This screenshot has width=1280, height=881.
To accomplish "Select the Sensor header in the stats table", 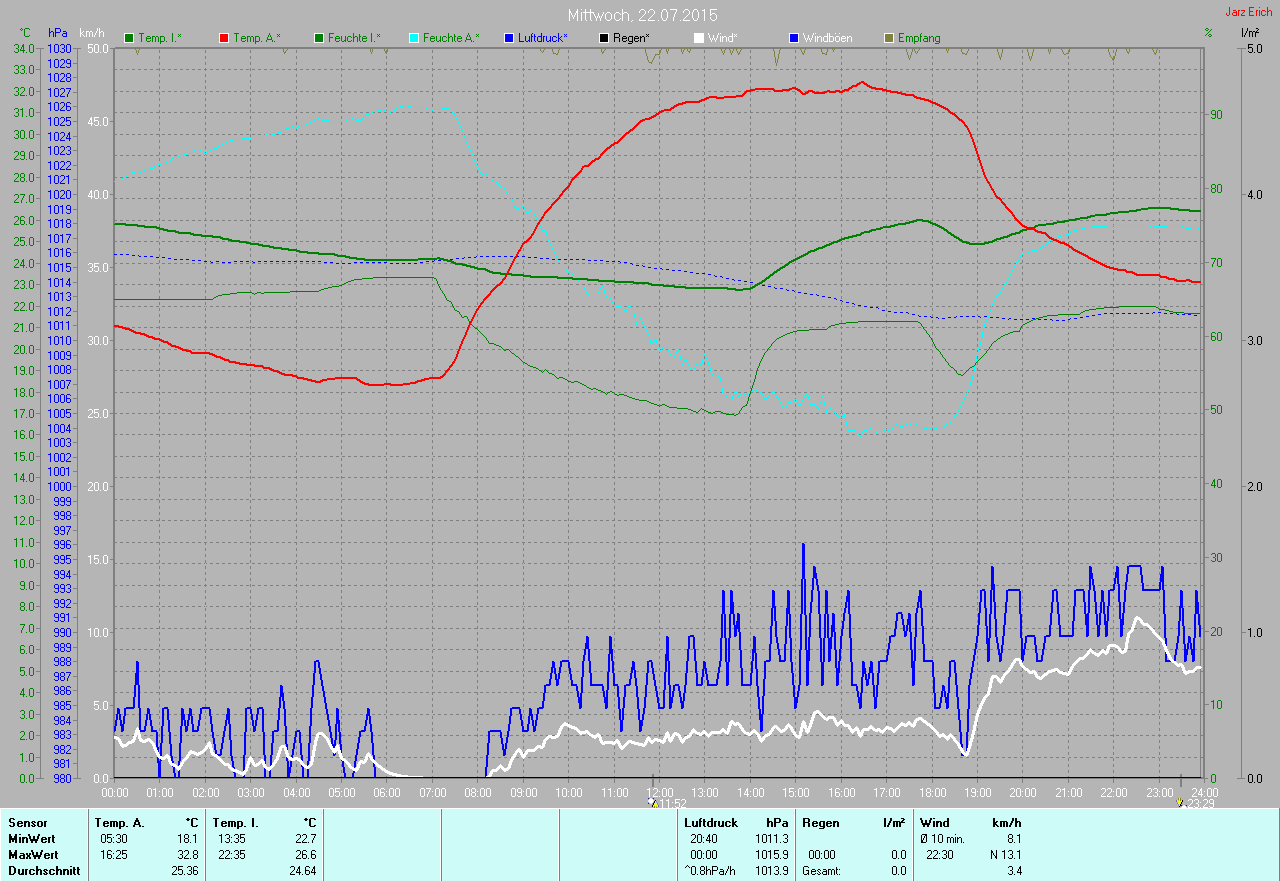I will tap(27, 823).
